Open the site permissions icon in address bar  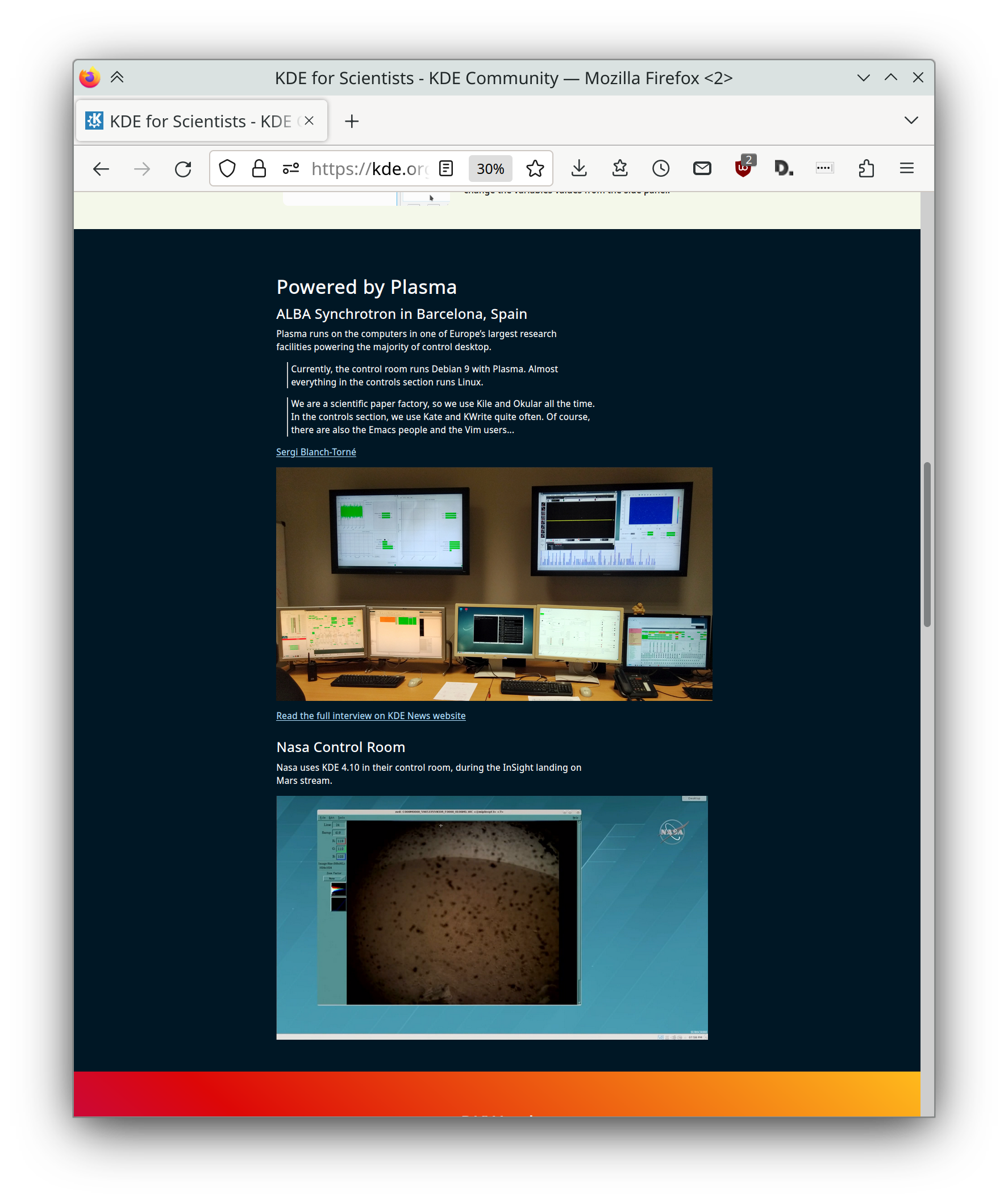tap(291, 169)
